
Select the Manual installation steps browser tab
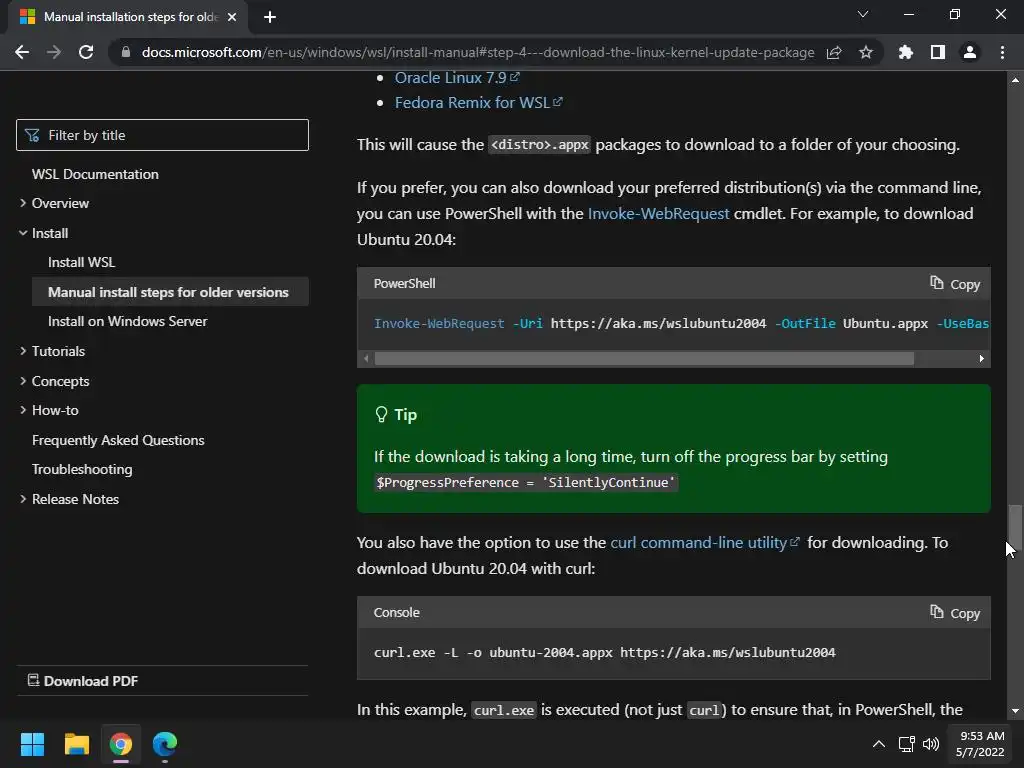128,17
